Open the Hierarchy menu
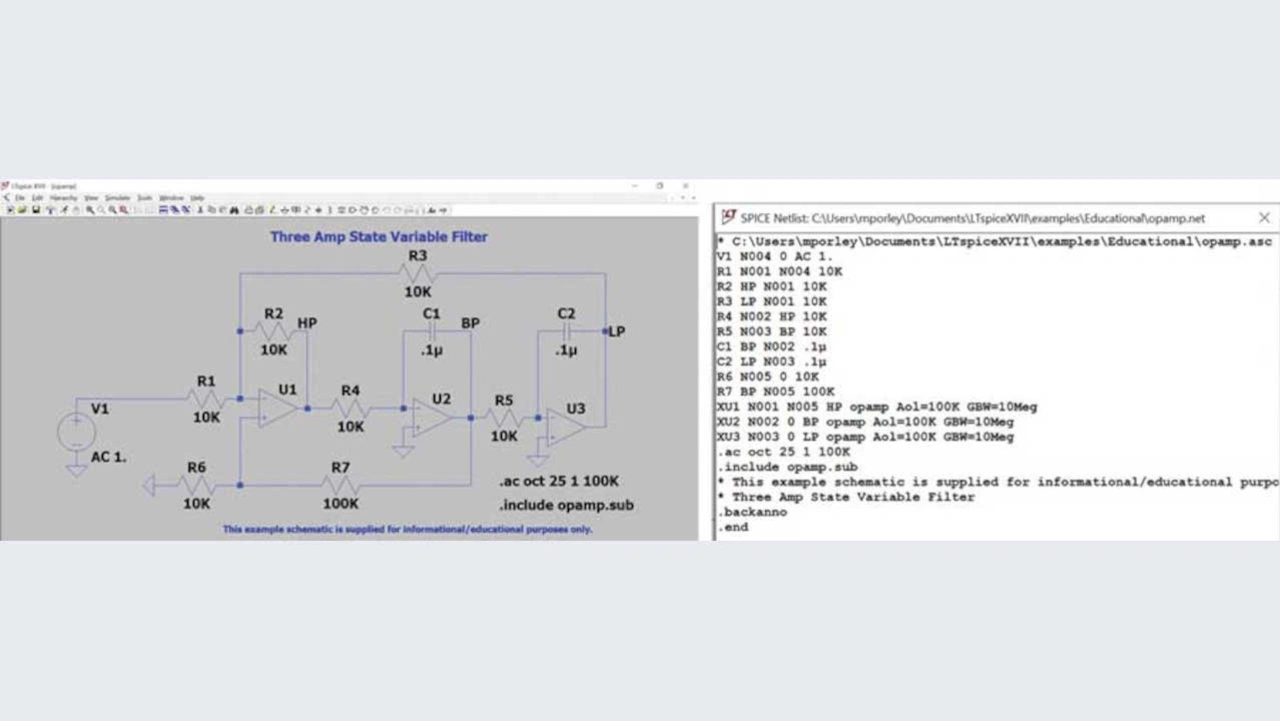The height and width of the screenshot is (721, 1280). point(63,198)
